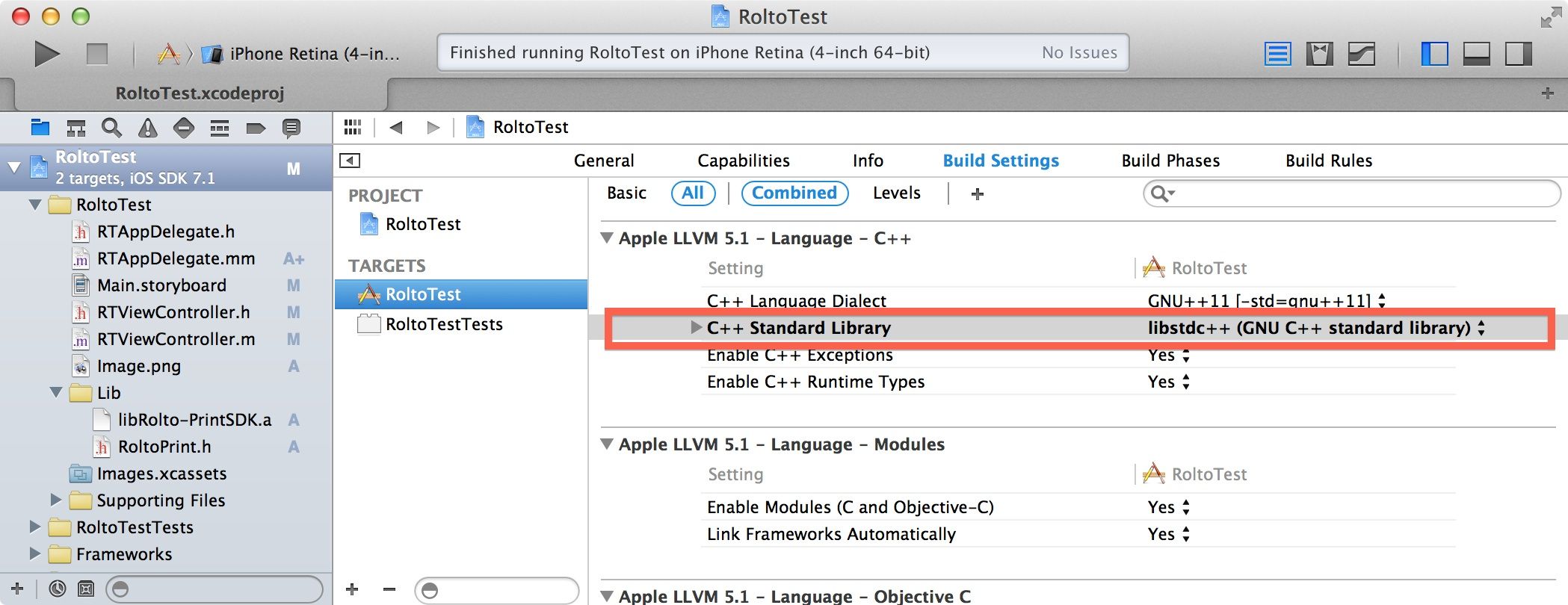This screenshot has height=605, width=1568.
Task: Expand the C++ Standard Library setting row
Action: [696, 327]
